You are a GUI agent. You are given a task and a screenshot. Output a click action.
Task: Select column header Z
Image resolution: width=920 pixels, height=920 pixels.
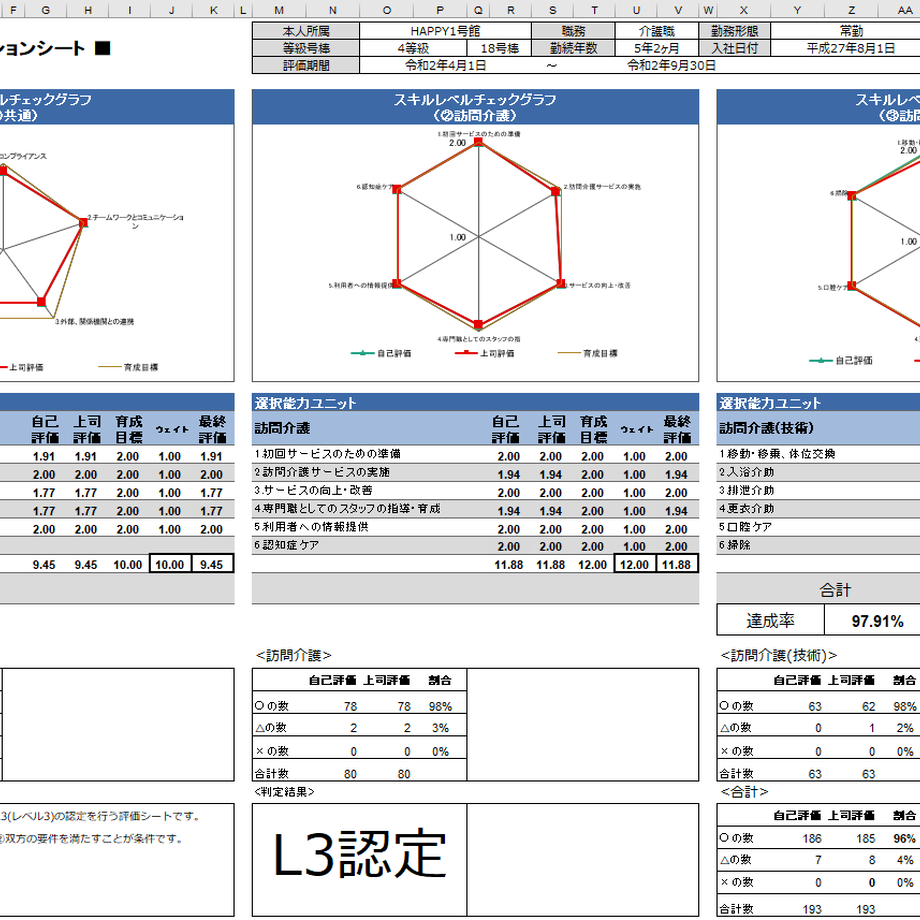[x=851, y=9]
